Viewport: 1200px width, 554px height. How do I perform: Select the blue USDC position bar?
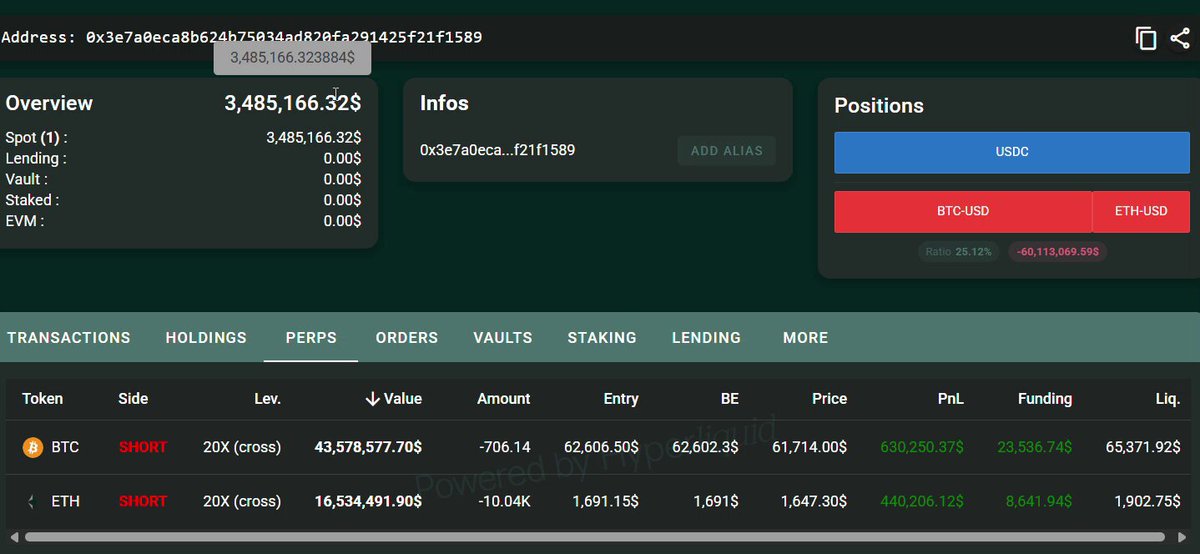(1012, 152)
